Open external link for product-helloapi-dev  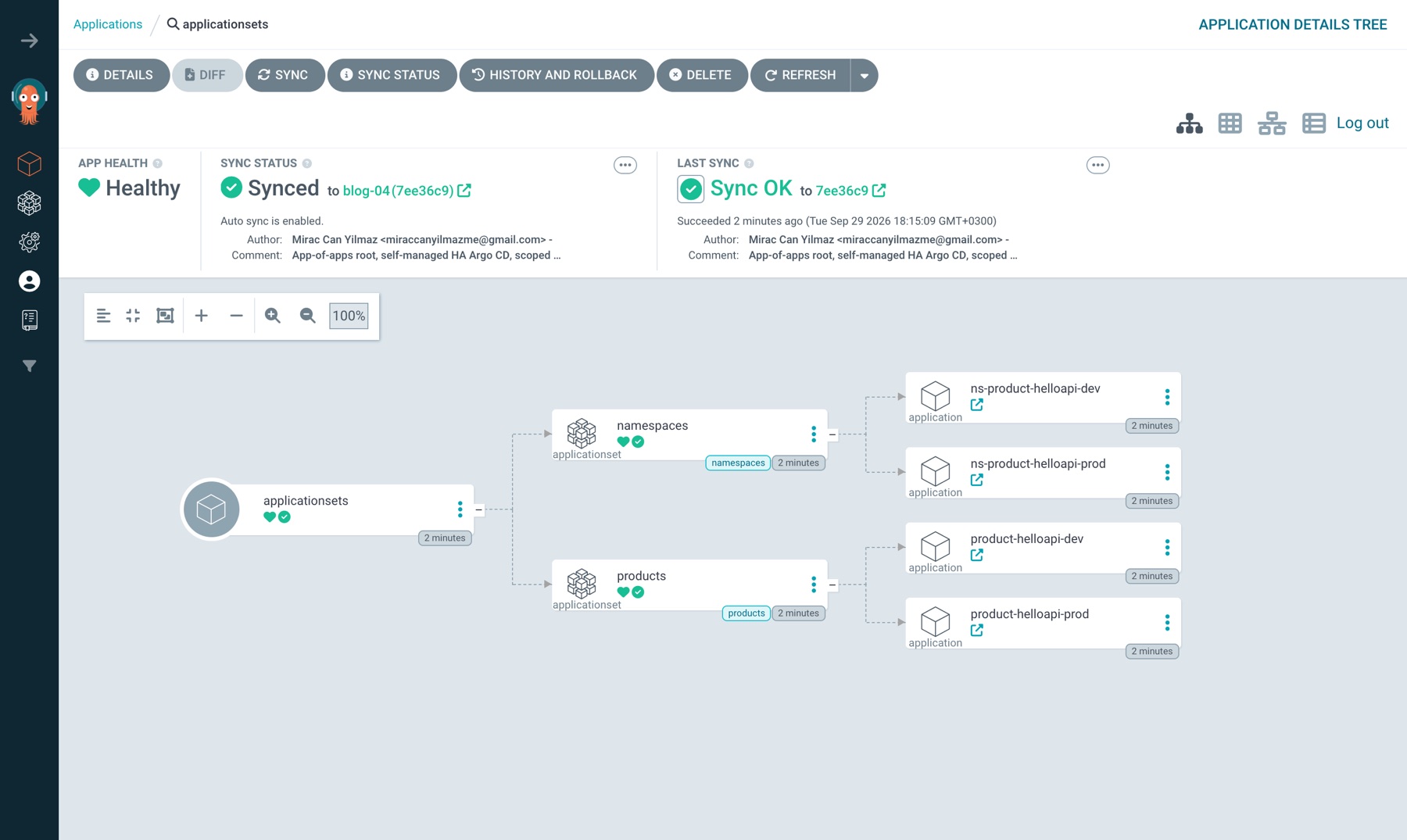coord(977,555)
